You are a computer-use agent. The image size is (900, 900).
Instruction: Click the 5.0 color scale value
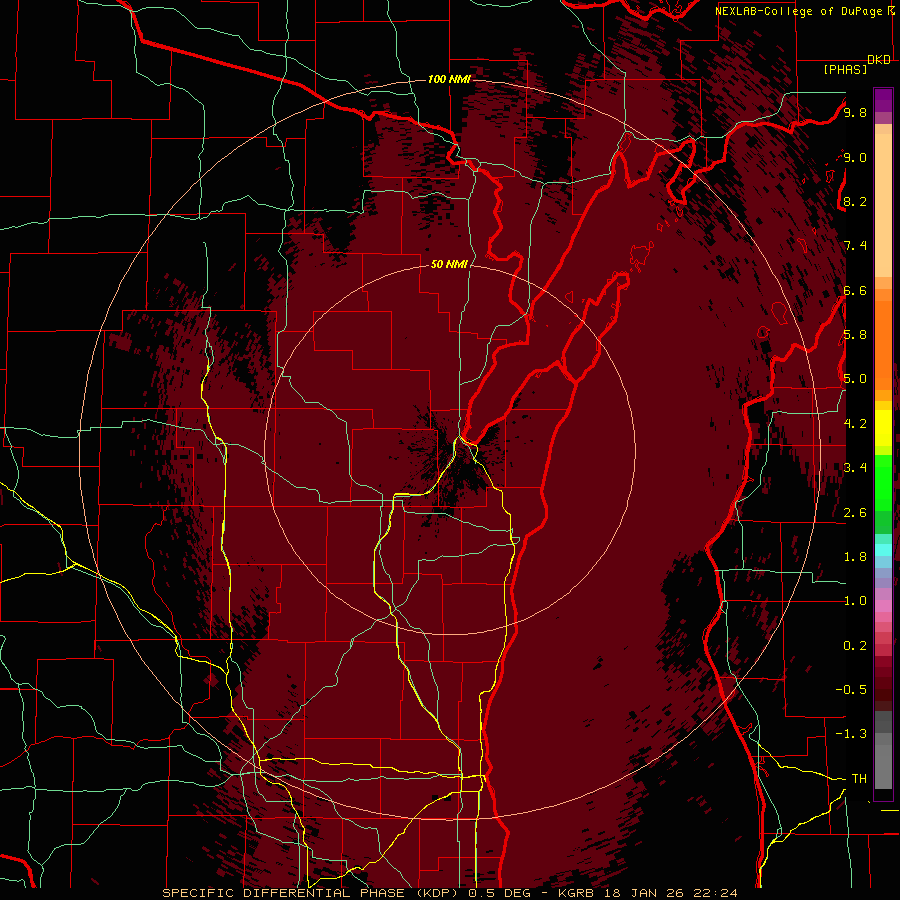[855, 379]
